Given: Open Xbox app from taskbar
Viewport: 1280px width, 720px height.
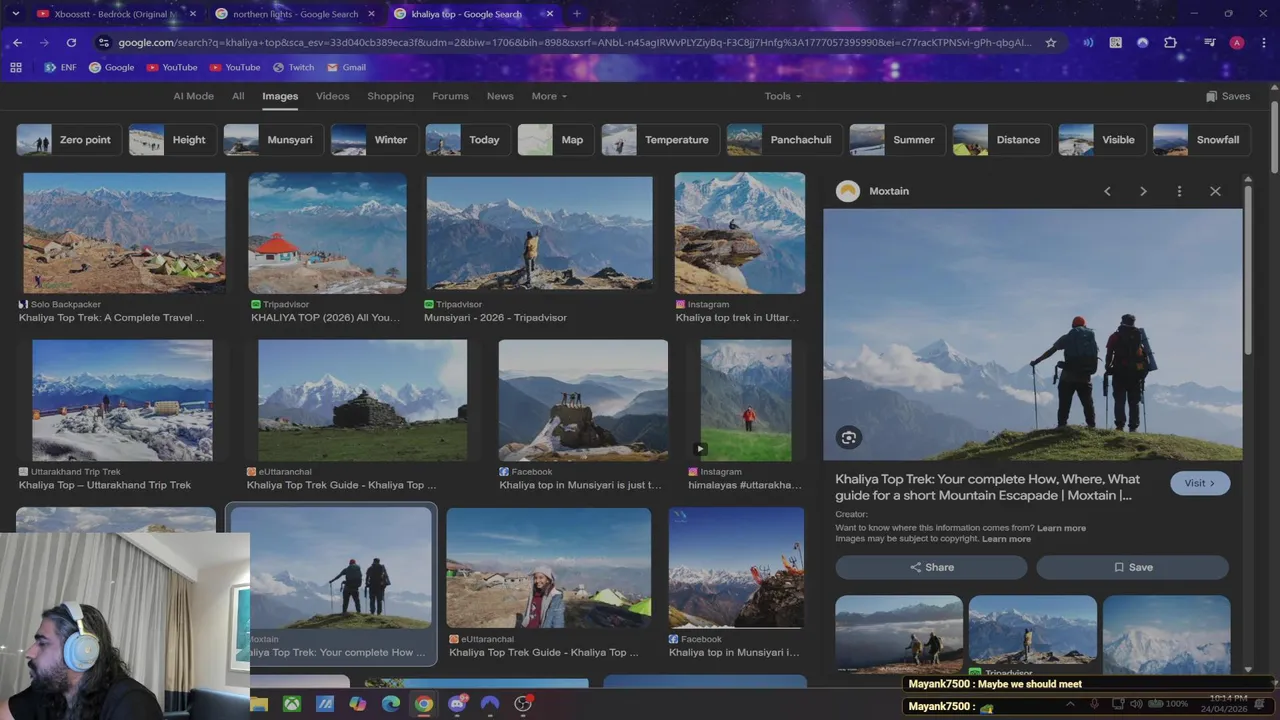Looking at the screenshot, I should coord(292,704).
